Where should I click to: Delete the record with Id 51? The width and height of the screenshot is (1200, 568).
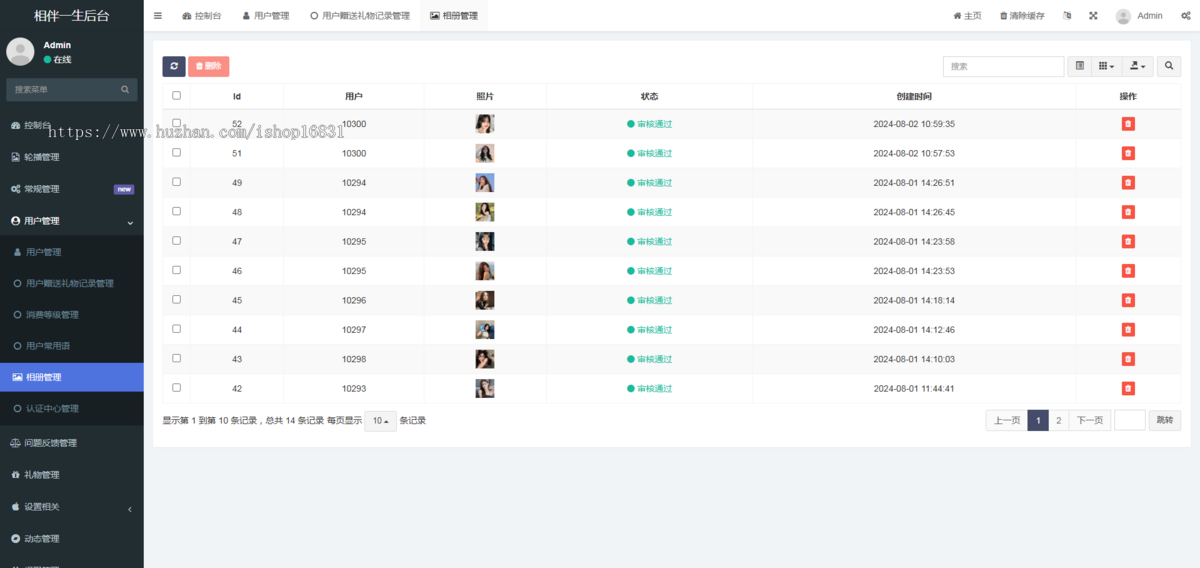click(x=1128, y=153)
